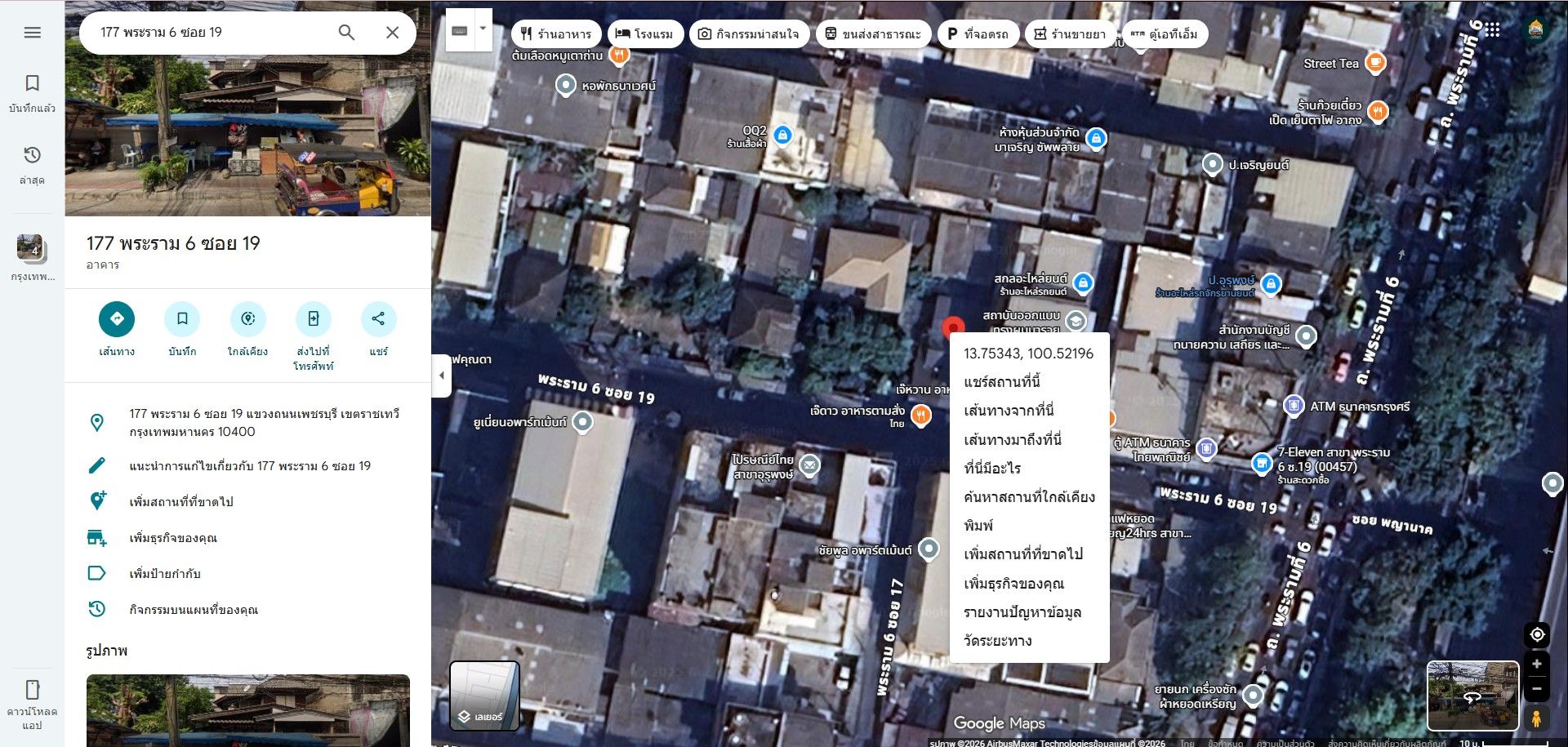Click the บันทึก save bookmark icon
1568x747 pixels.
(x=182, y=318)
